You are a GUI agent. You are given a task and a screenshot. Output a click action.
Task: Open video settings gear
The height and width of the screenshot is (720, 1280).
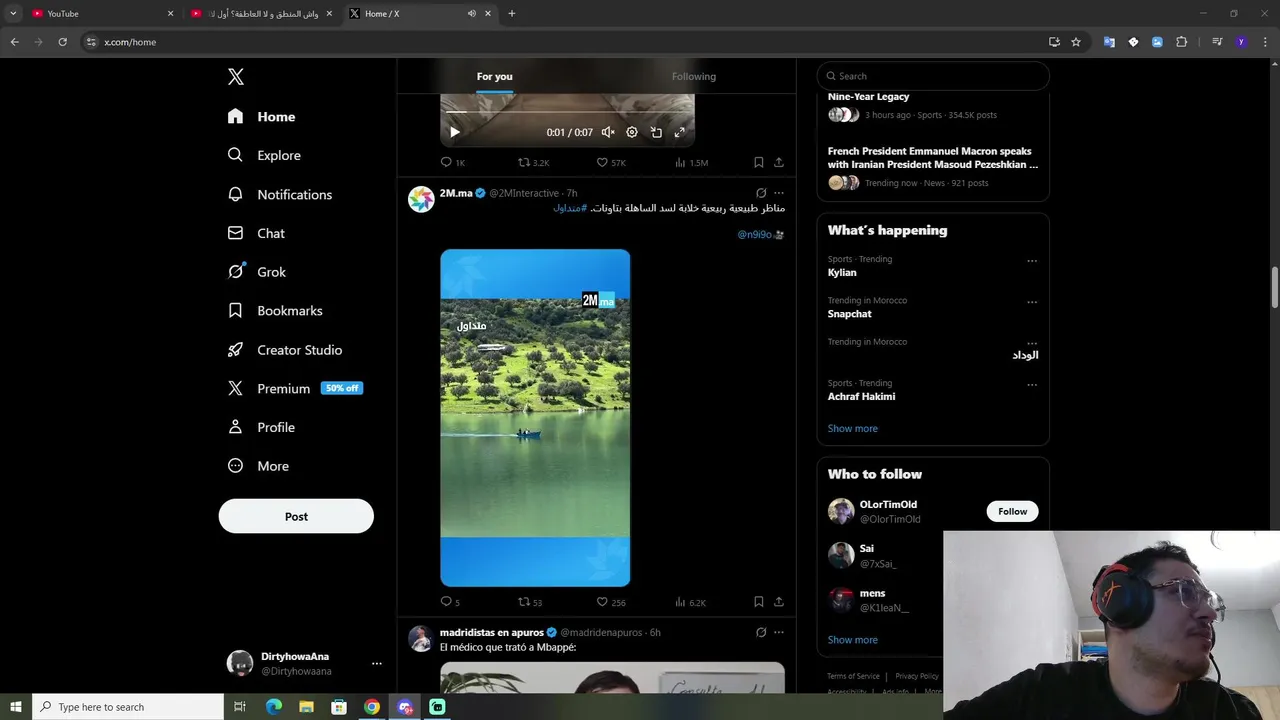pos(632,132)
